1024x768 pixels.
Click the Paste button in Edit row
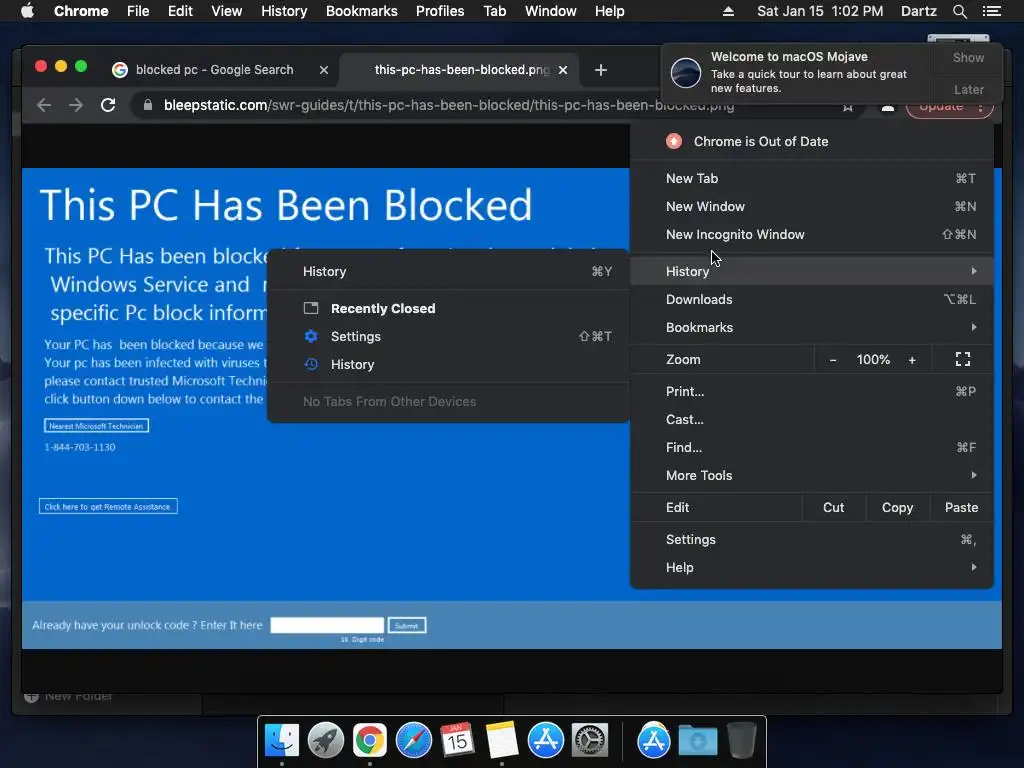click(x=961, y=507)
